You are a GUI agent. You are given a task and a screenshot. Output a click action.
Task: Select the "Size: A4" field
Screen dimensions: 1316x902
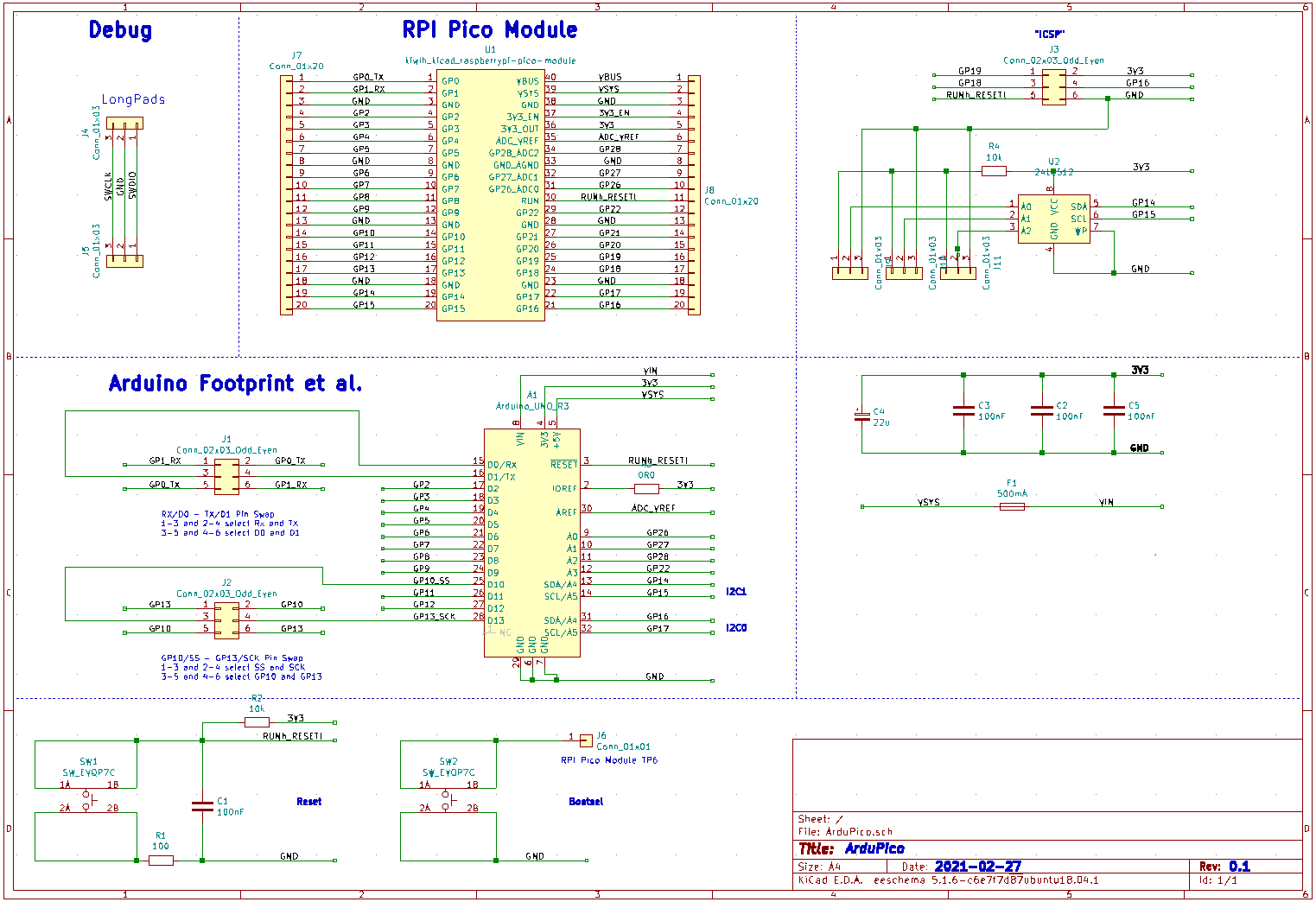click(819, 867)
